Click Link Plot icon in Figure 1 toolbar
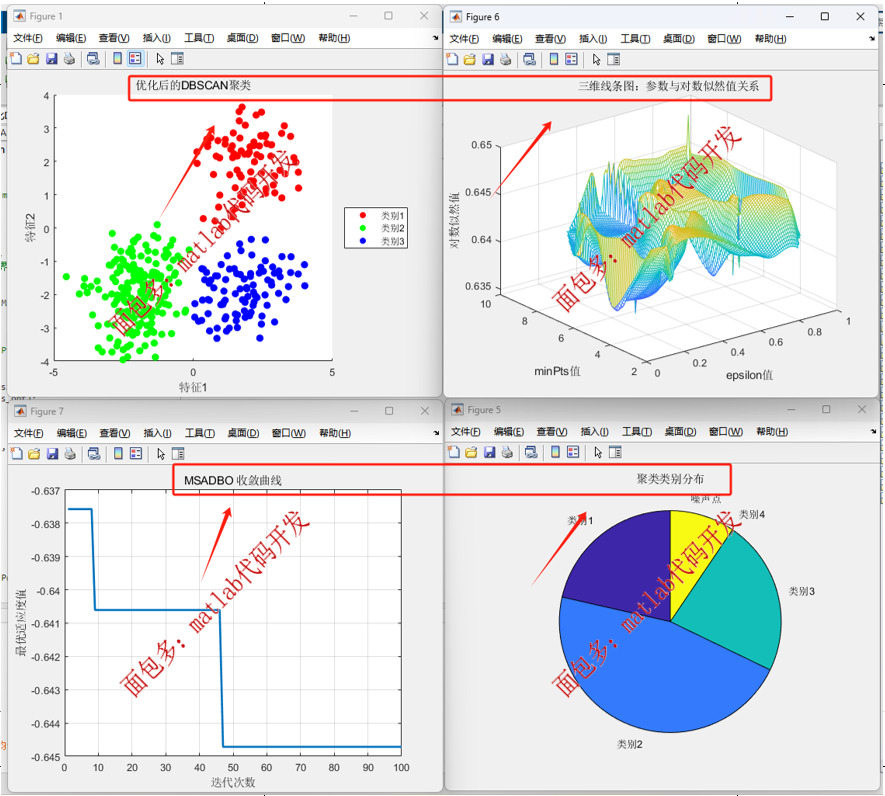885x796 pixels. coord(93,59)
